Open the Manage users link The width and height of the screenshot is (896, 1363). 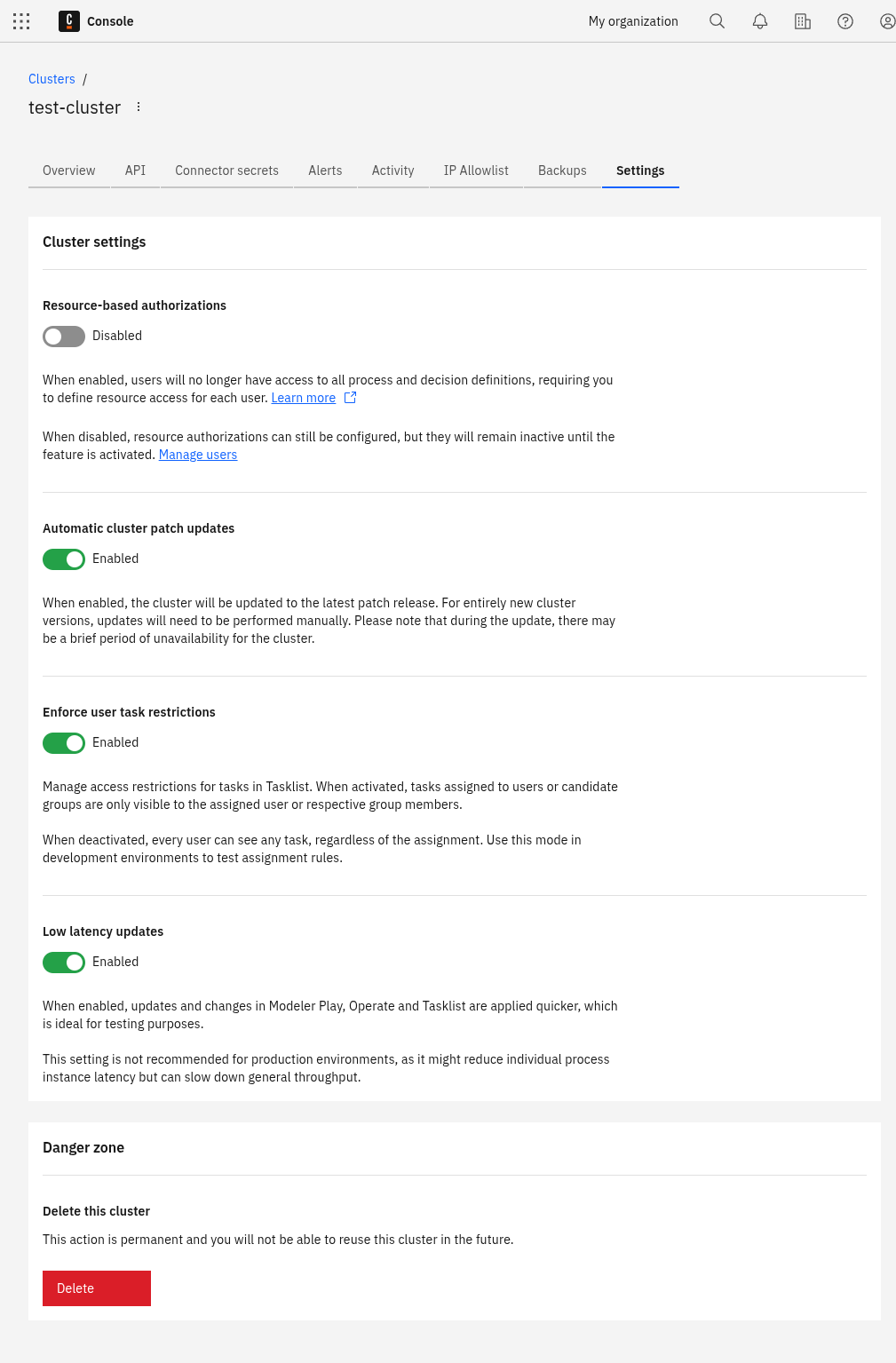[x=197, y=455]
